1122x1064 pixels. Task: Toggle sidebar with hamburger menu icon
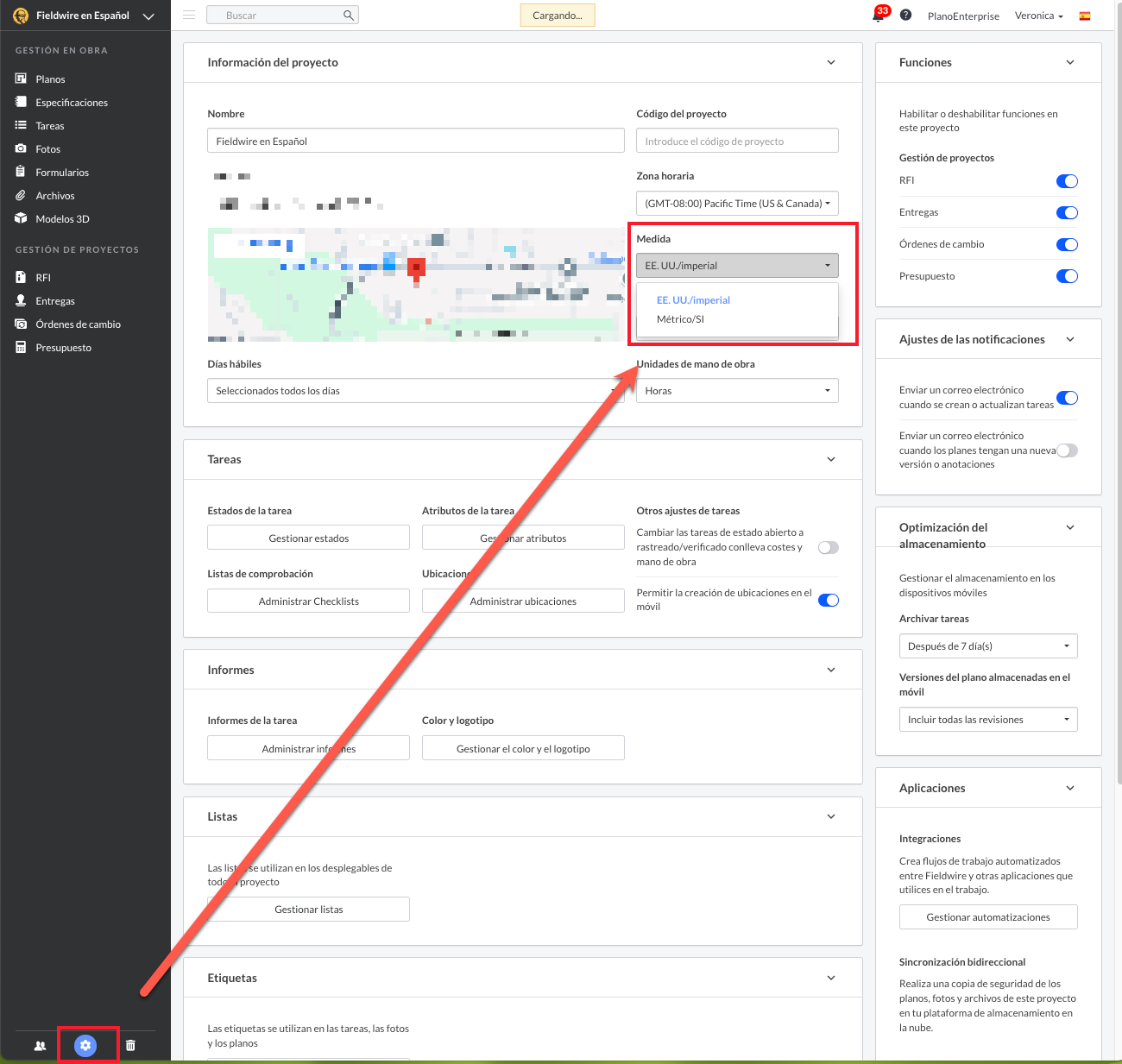coord(189,15)
